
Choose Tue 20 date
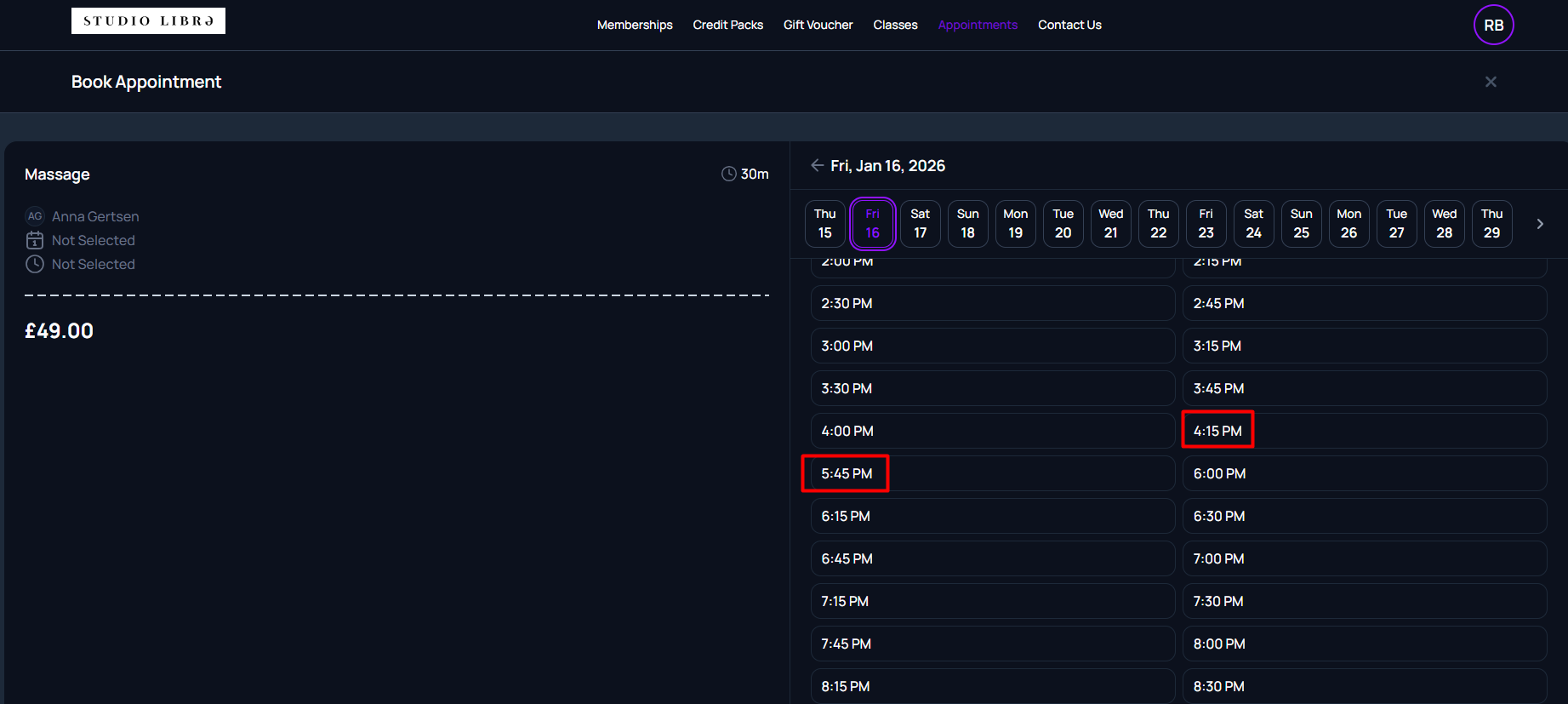[1063, 223]
